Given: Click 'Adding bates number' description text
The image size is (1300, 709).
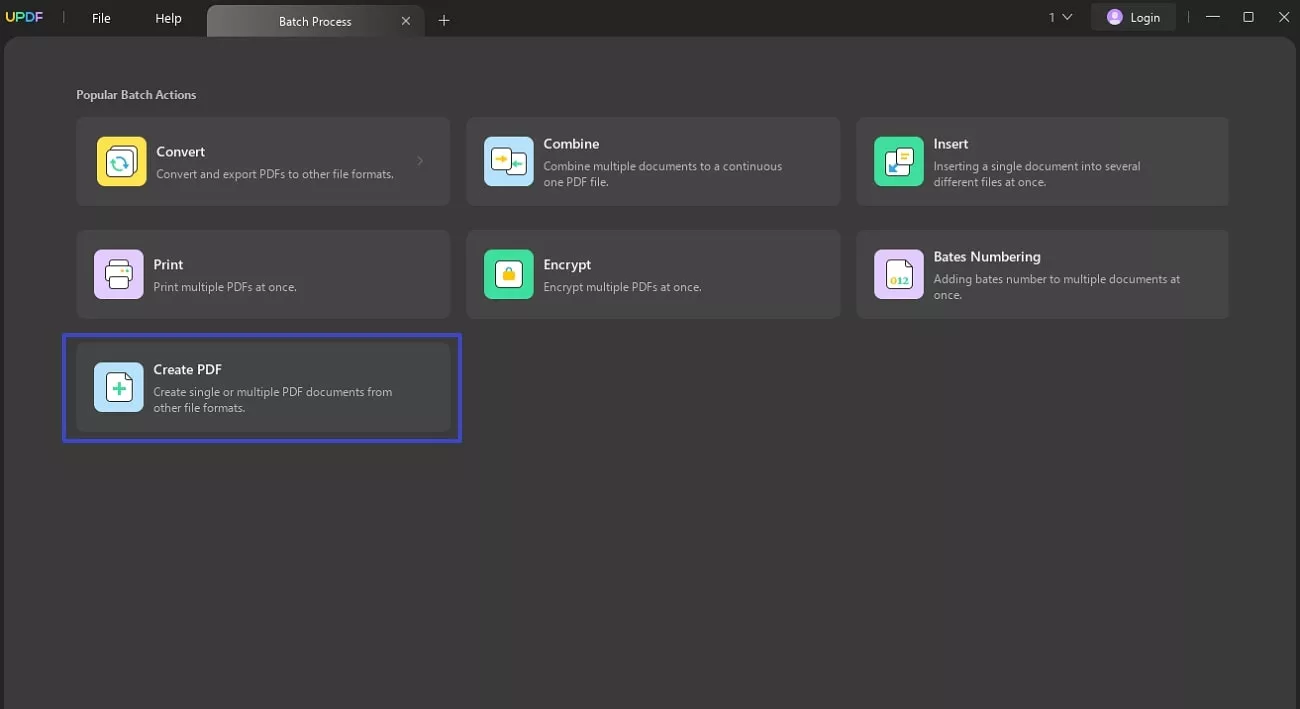Looking at the screenshot, I should [1056, 287].
